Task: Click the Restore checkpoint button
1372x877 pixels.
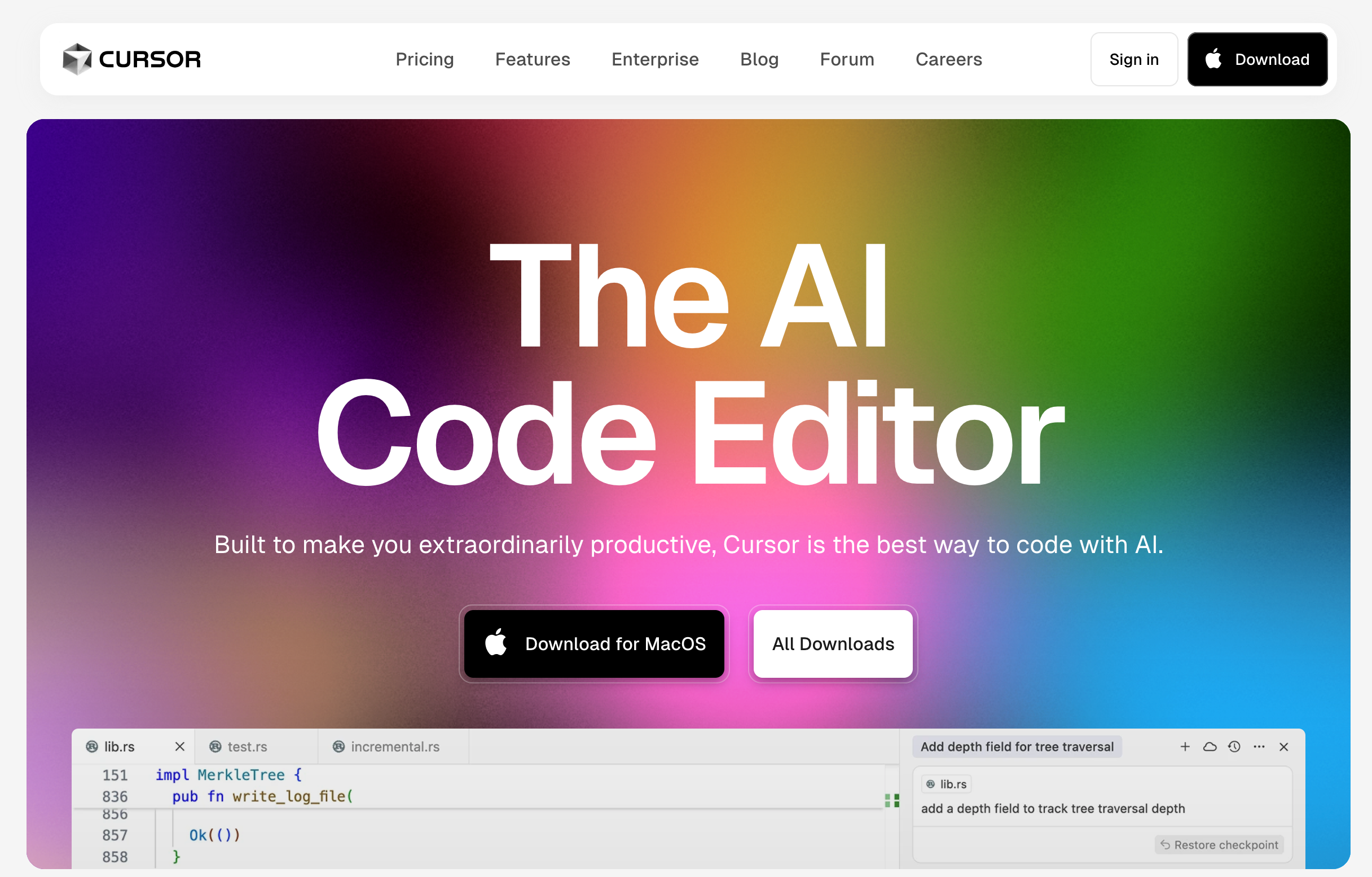Action: pos(1219,844)
